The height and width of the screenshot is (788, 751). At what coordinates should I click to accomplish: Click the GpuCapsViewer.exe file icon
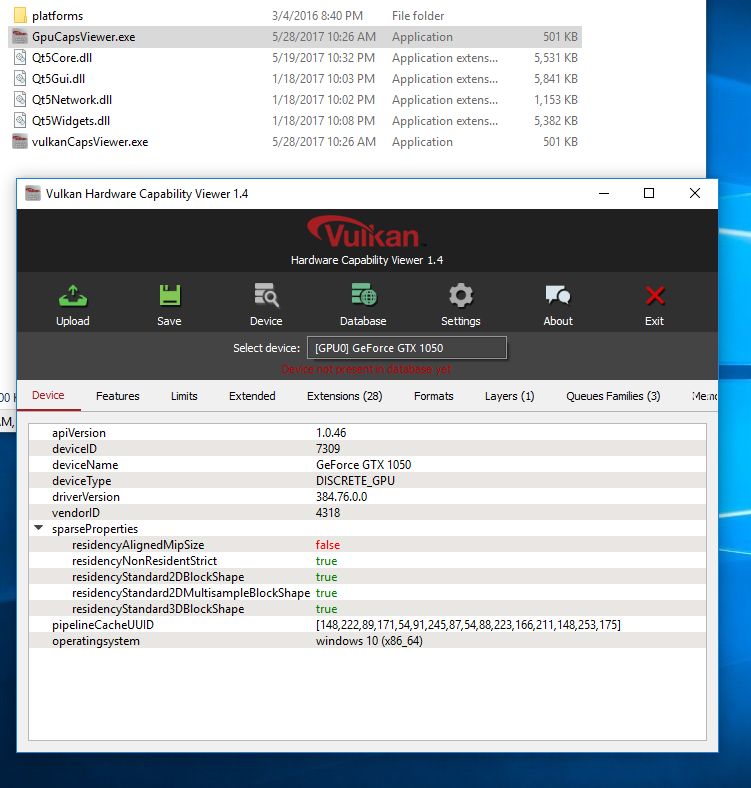click(x=20, y=37)
